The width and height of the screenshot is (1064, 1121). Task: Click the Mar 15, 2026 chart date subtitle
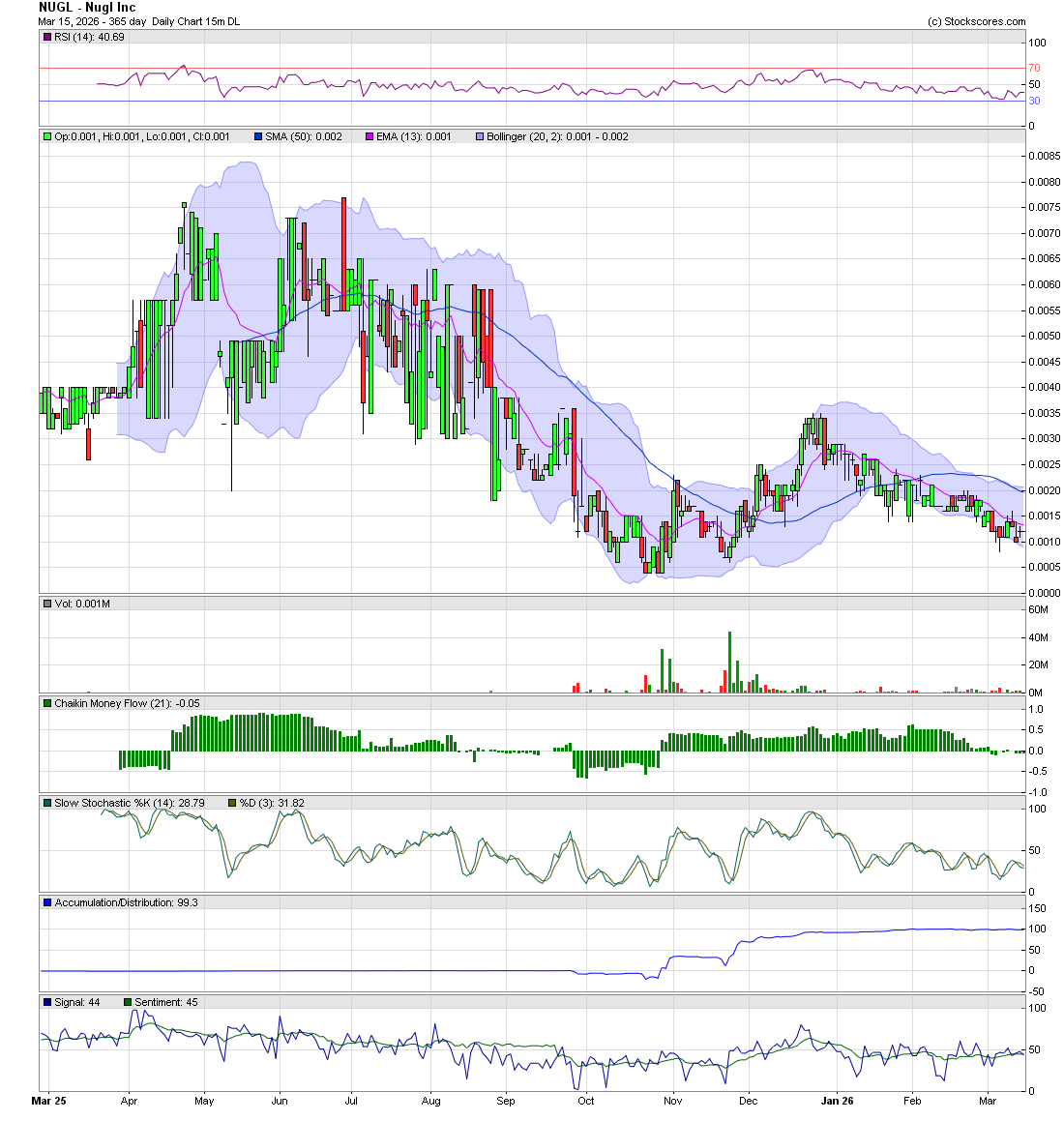(138, 21)
